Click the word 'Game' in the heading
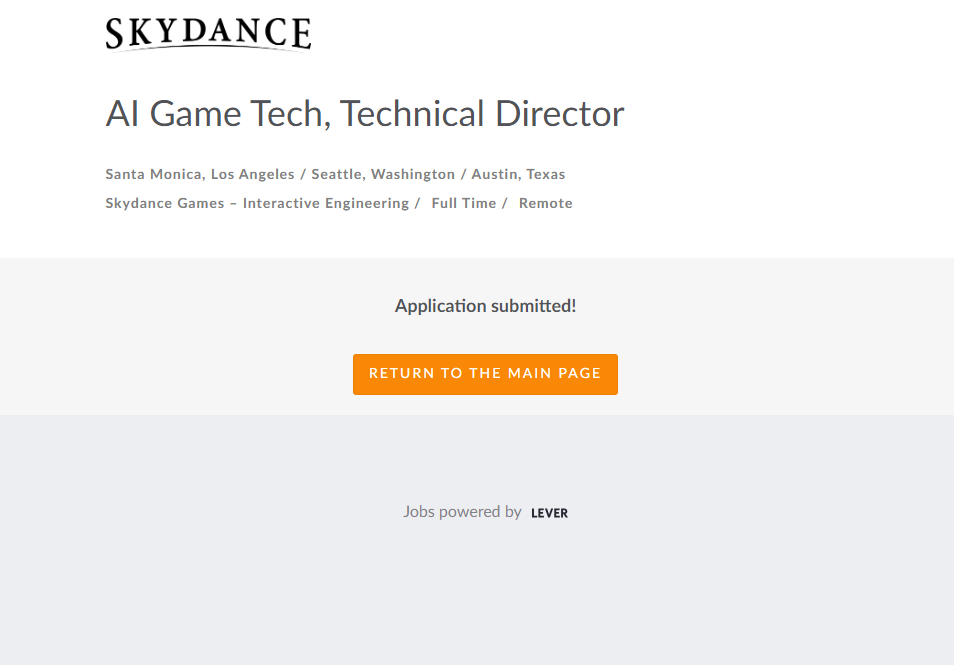The height and width of the screenshot is (665, 954). pyautogui.click(x=195, y=114)
